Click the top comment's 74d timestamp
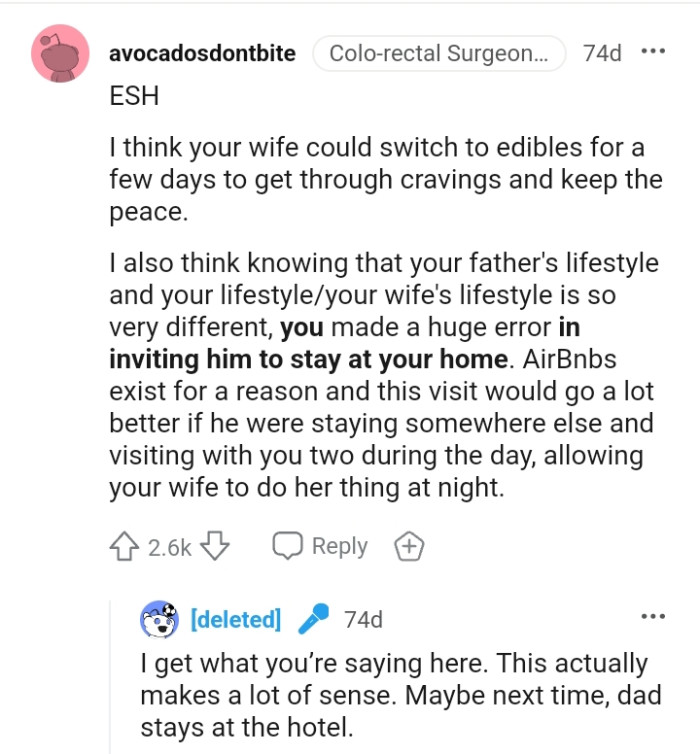 [602, 53]
